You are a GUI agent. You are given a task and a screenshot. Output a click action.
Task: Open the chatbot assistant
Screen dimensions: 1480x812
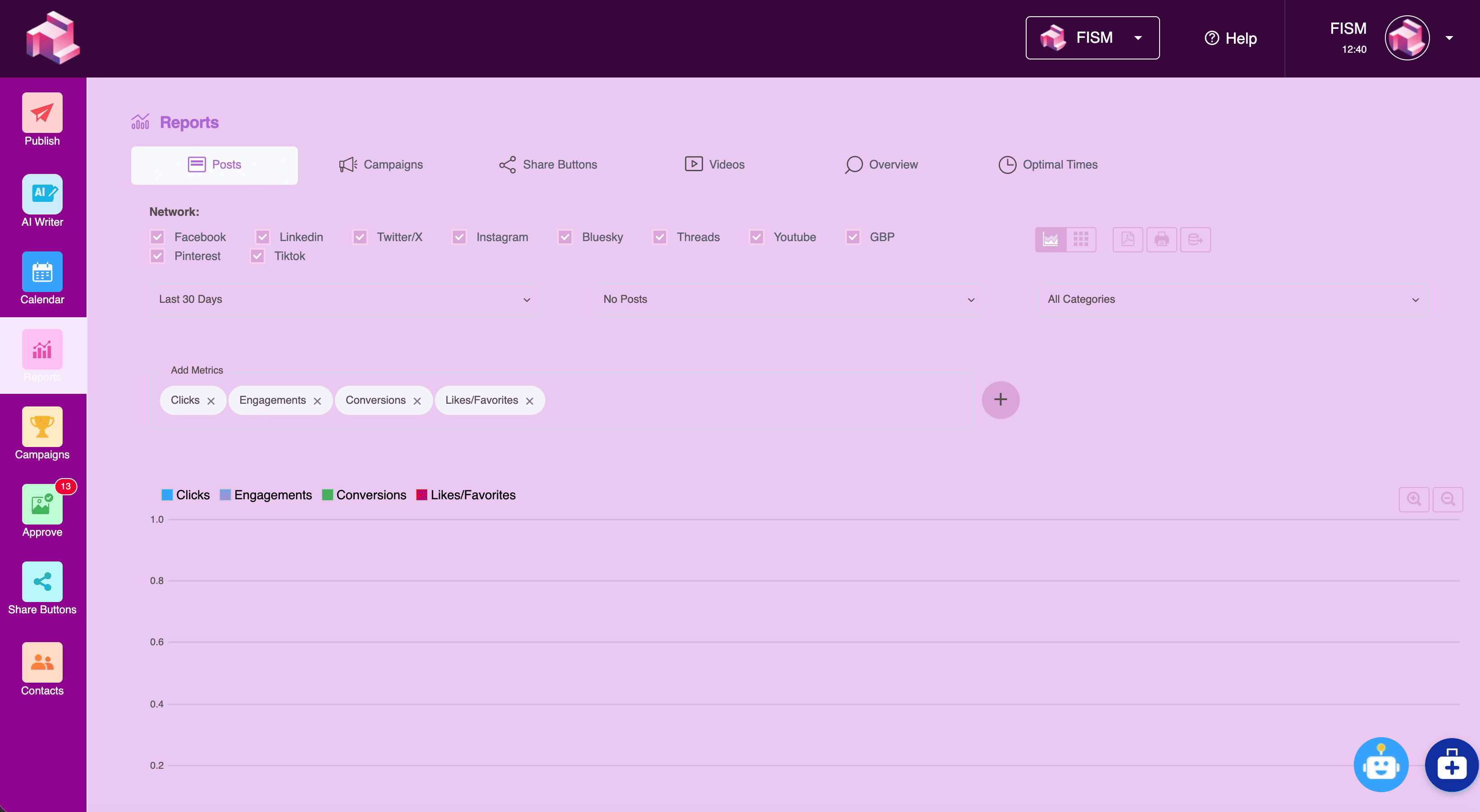[1380, 764]
